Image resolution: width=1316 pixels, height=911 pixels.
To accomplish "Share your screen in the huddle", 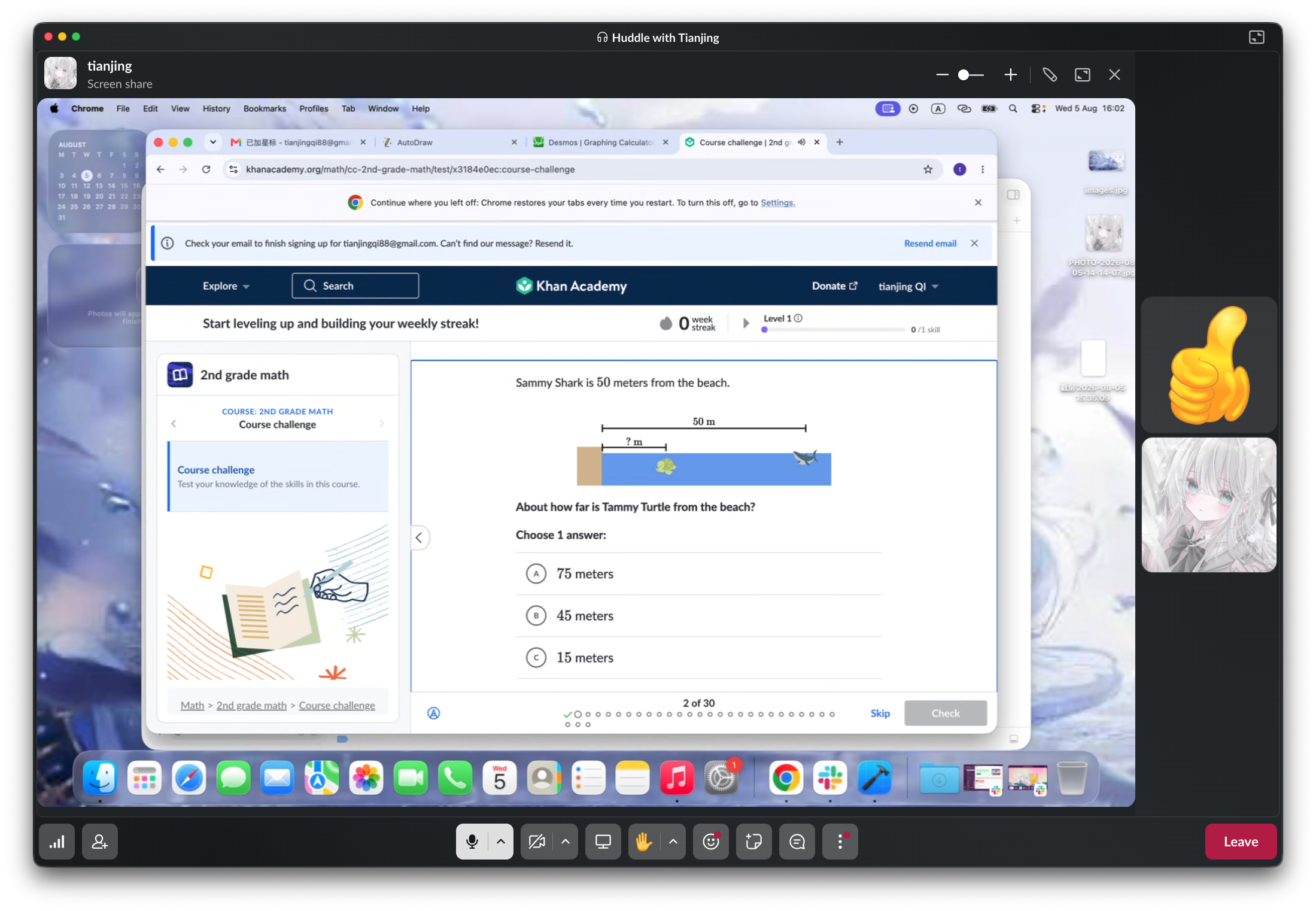I will pos(603,842).
